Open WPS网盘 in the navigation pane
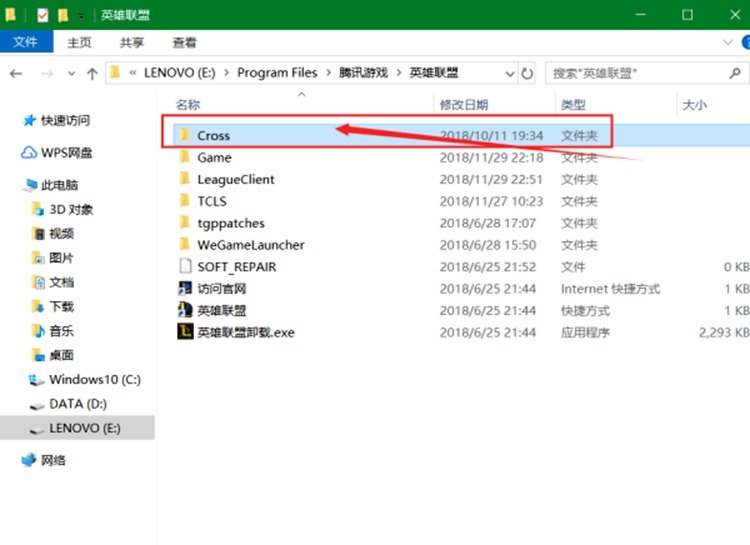This screenshot has height=545, width=750. [66, 153]
